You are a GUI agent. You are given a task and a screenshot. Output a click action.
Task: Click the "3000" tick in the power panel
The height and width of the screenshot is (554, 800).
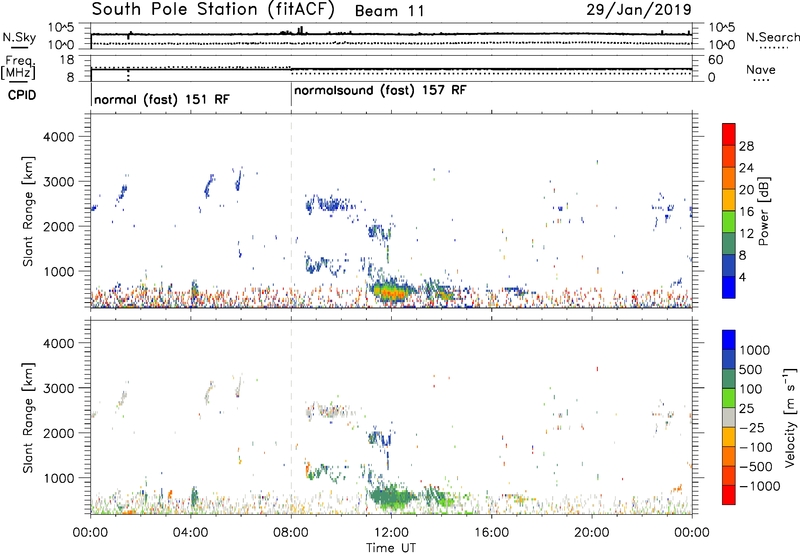point(58,182)
